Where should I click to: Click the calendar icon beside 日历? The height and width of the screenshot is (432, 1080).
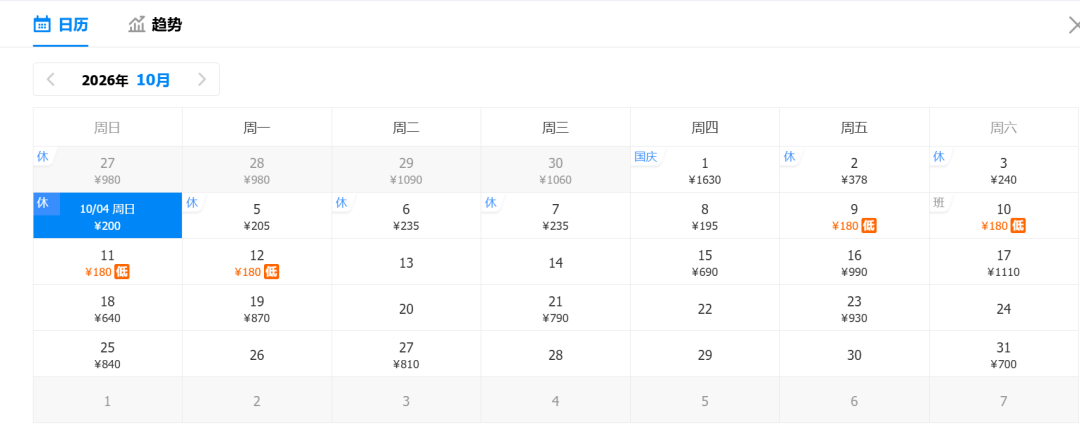(x=42, y=25)
